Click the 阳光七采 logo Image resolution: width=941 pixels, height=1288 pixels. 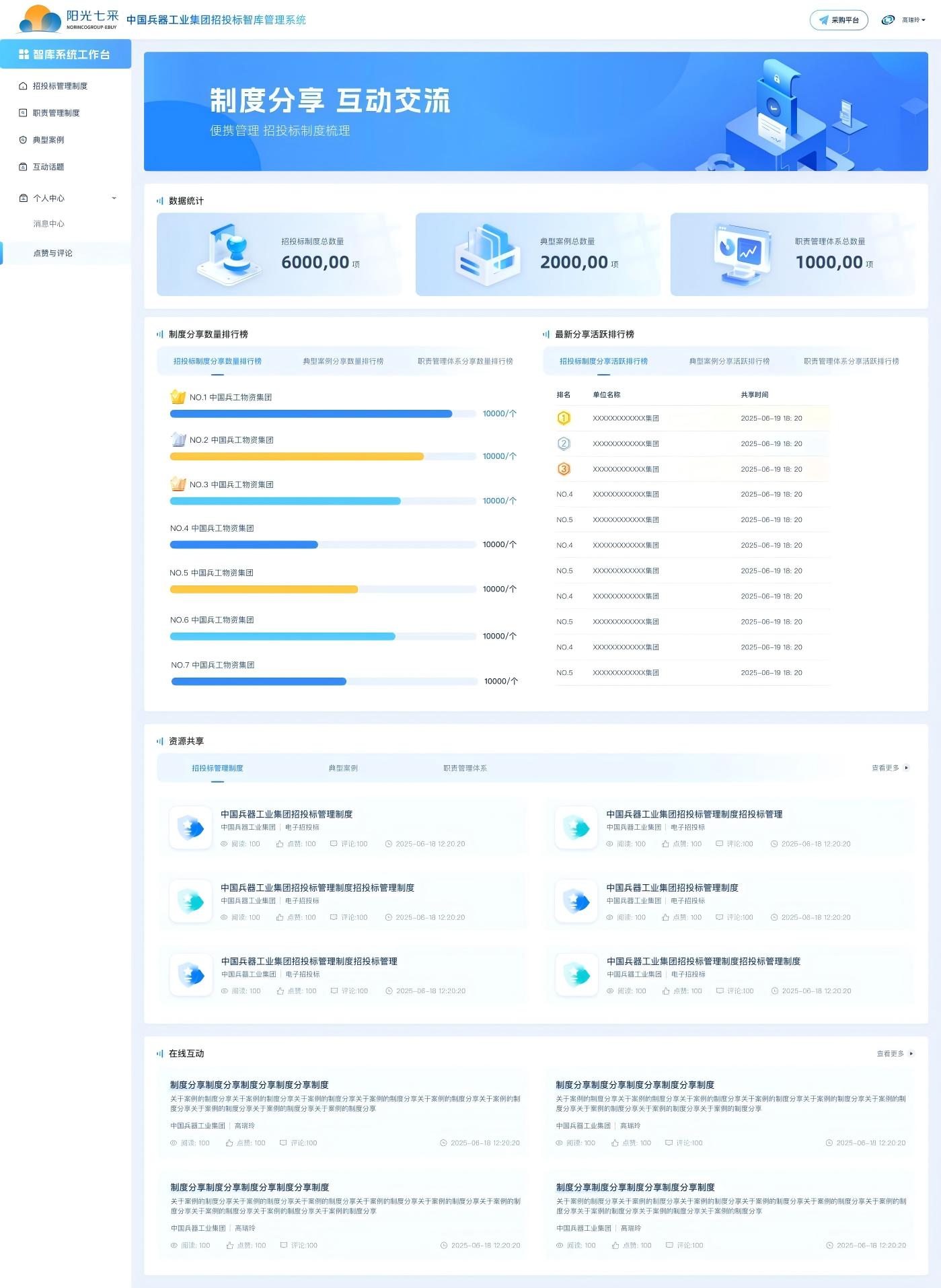[68, 20]
